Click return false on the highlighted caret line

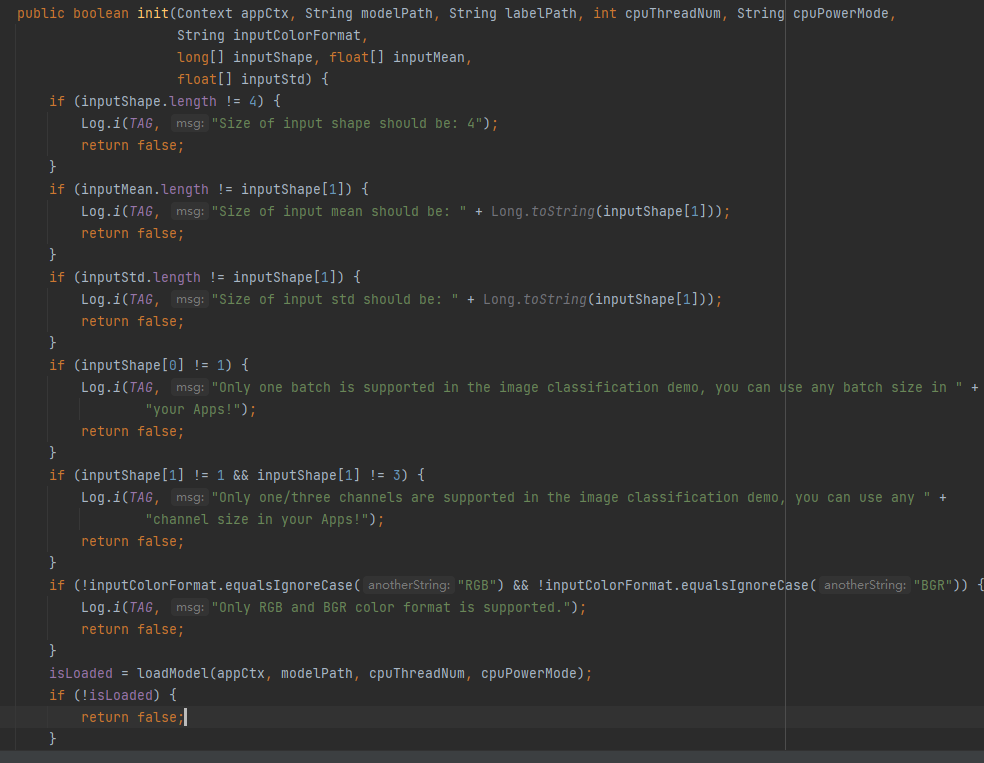click(132, 717)
